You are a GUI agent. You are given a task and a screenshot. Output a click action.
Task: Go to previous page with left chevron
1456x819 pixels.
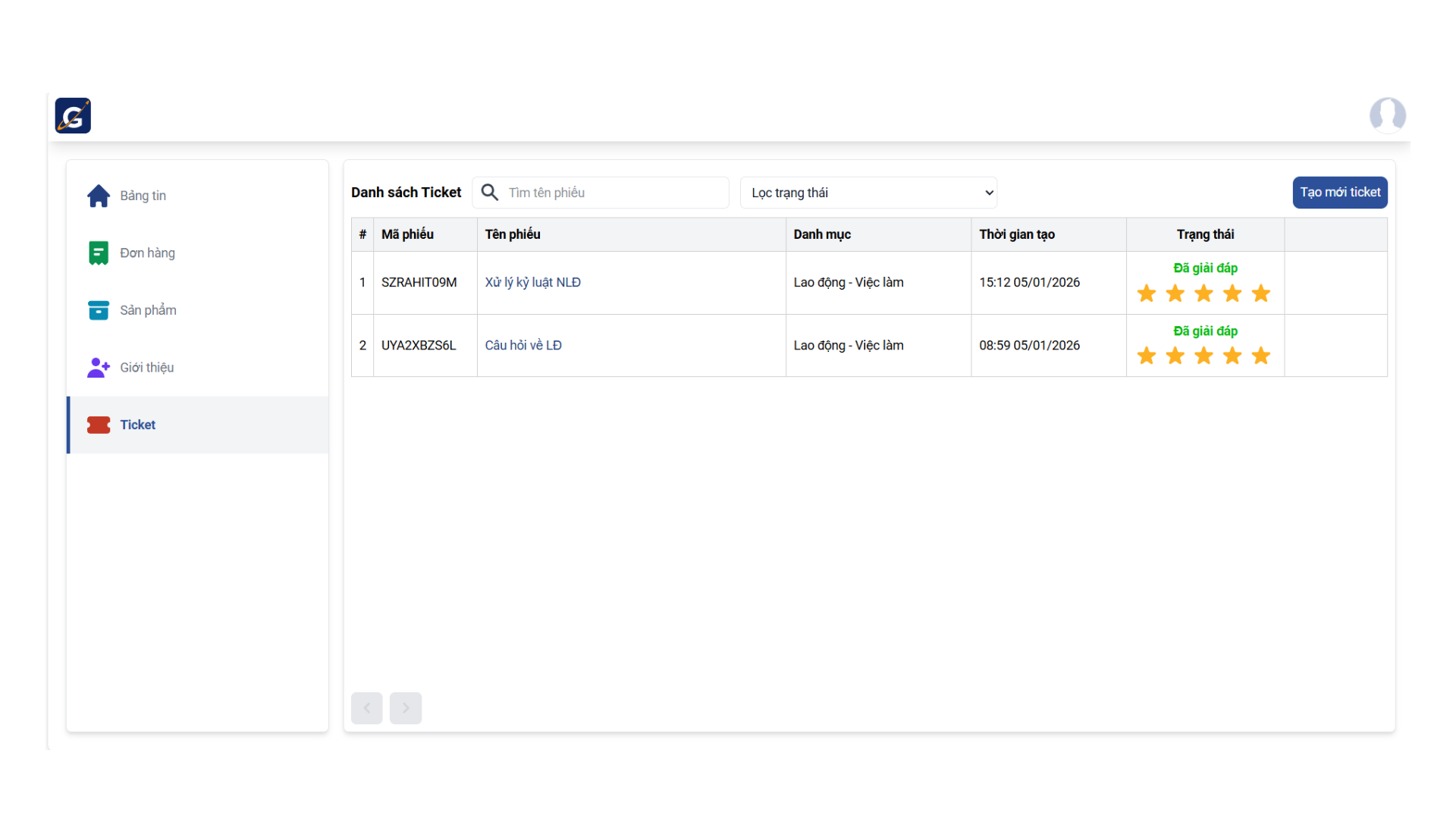pyautogui.click(x=367, y=708)
